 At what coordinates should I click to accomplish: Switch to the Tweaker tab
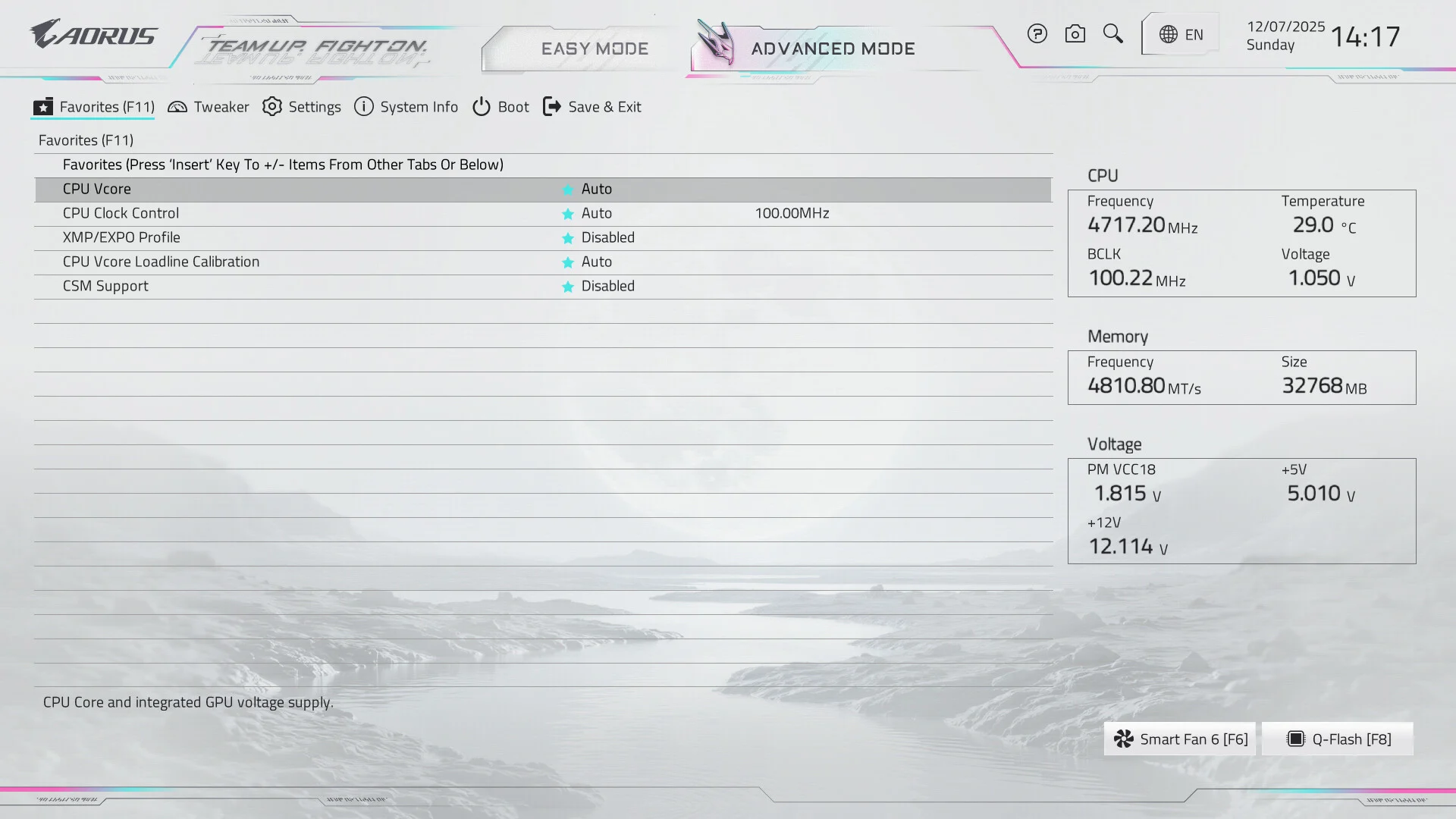pyautogui.click(x=209, y=107)
